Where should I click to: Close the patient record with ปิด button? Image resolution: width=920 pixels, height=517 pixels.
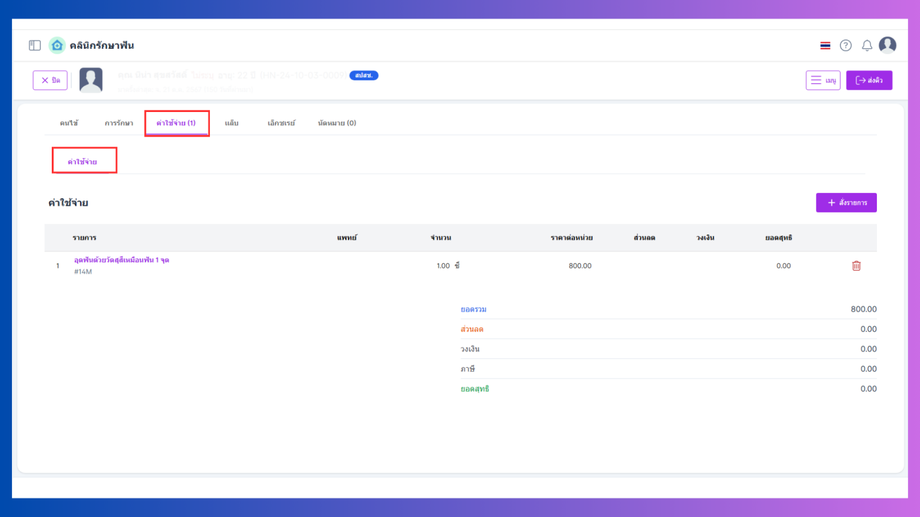[x=50, y=80]
